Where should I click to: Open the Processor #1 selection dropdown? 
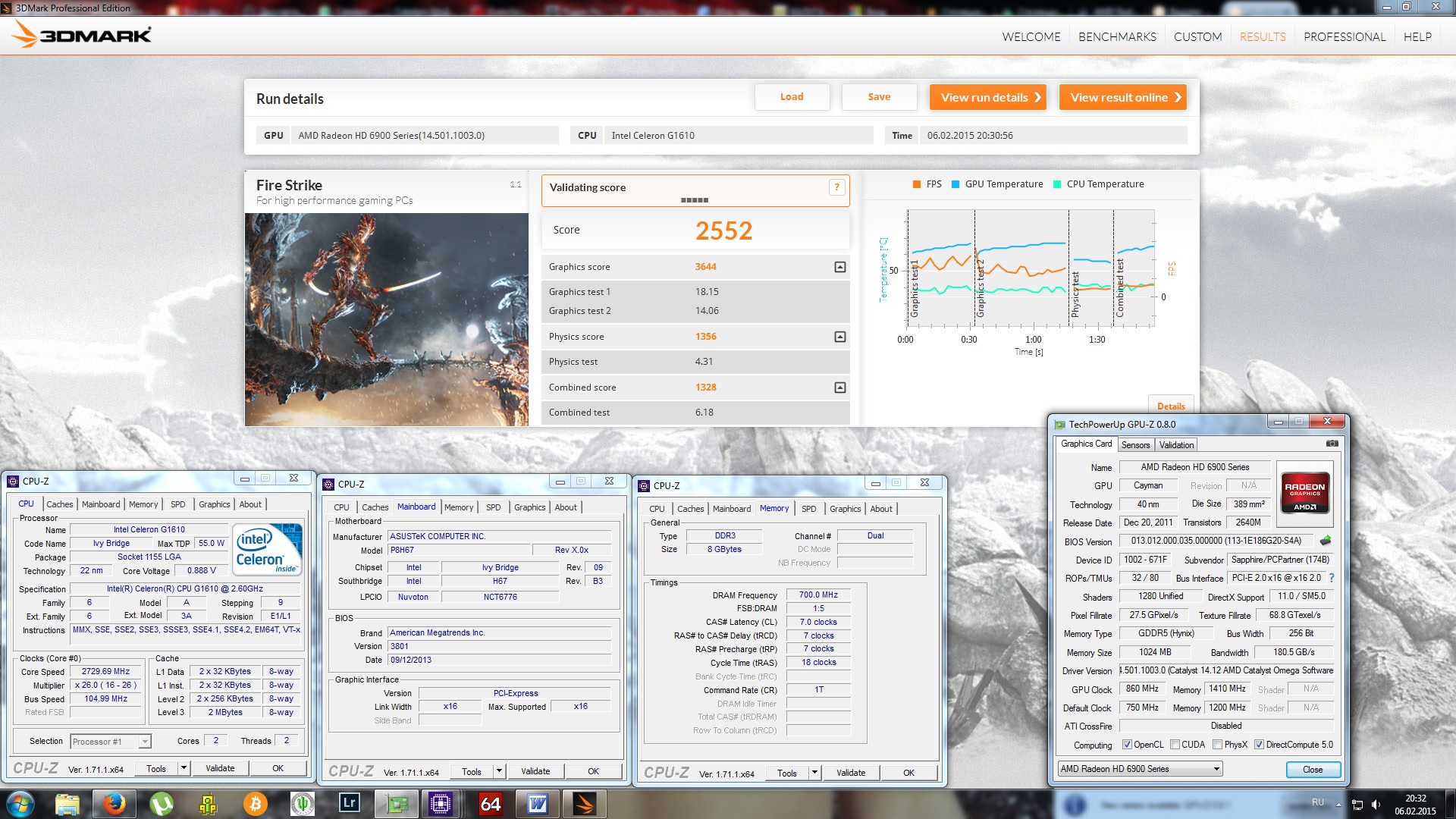click(144, 742)
